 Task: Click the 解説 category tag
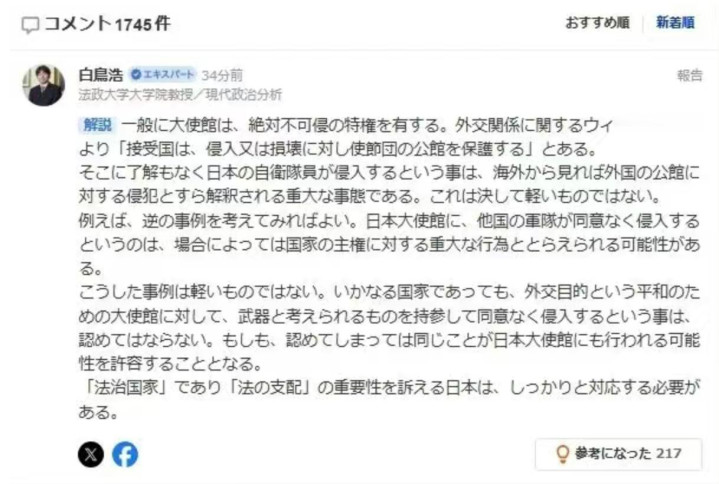coord(98,124)
